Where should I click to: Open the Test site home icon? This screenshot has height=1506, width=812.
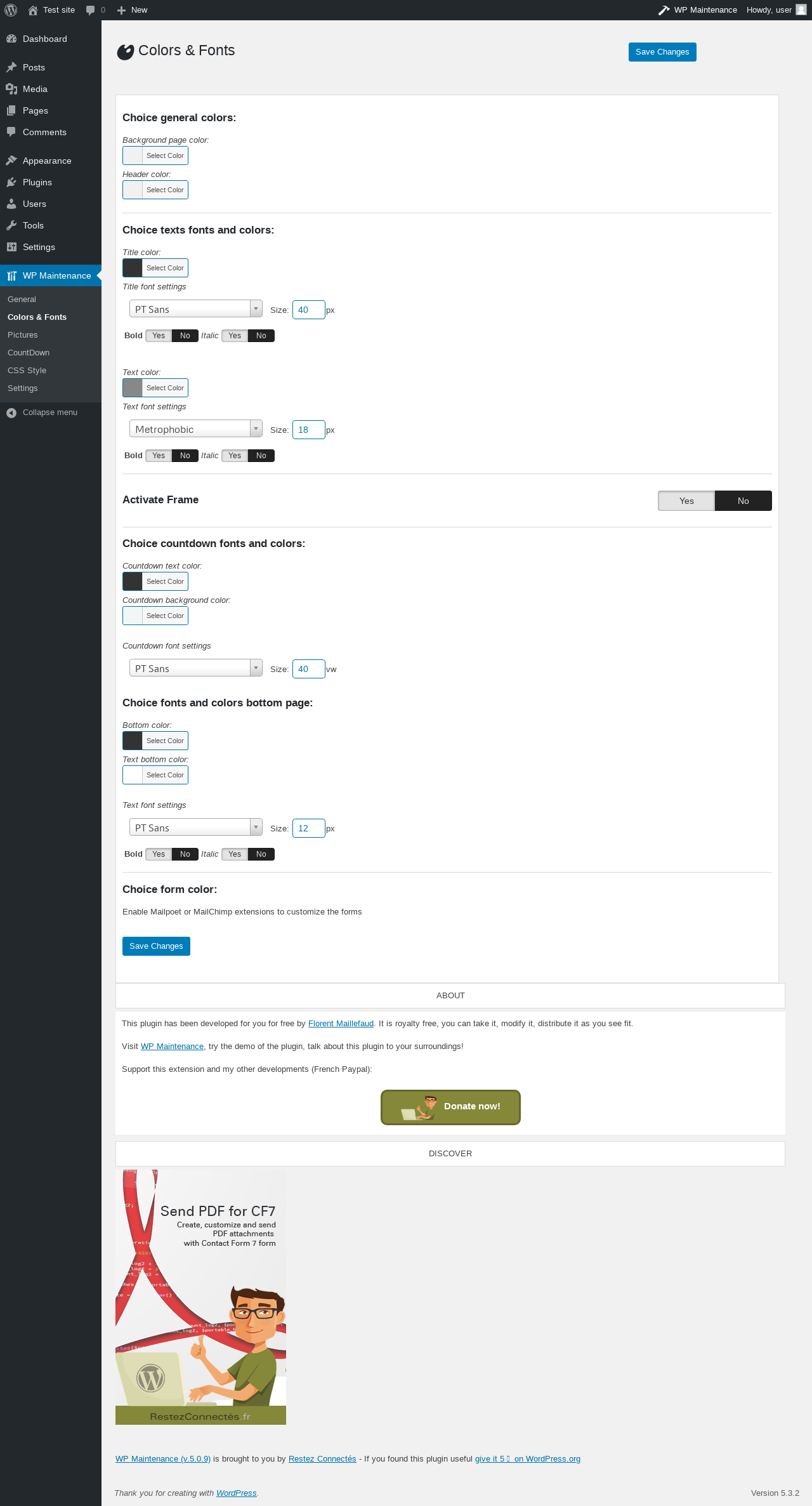tap(33, 10)
